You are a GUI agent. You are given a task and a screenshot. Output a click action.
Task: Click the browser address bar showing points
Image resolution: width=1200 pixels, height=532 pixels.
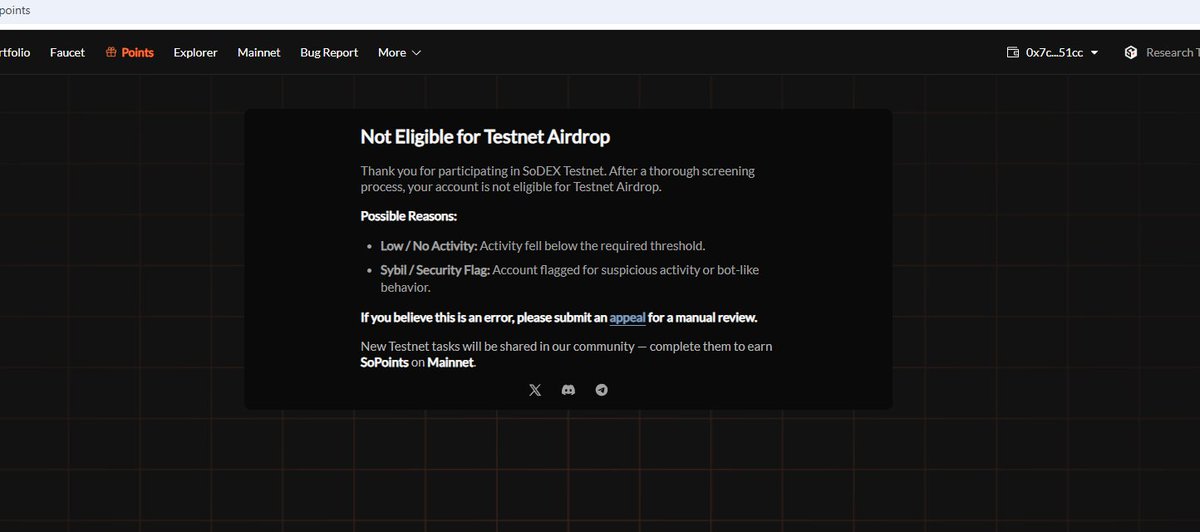(x=600, y=11)
